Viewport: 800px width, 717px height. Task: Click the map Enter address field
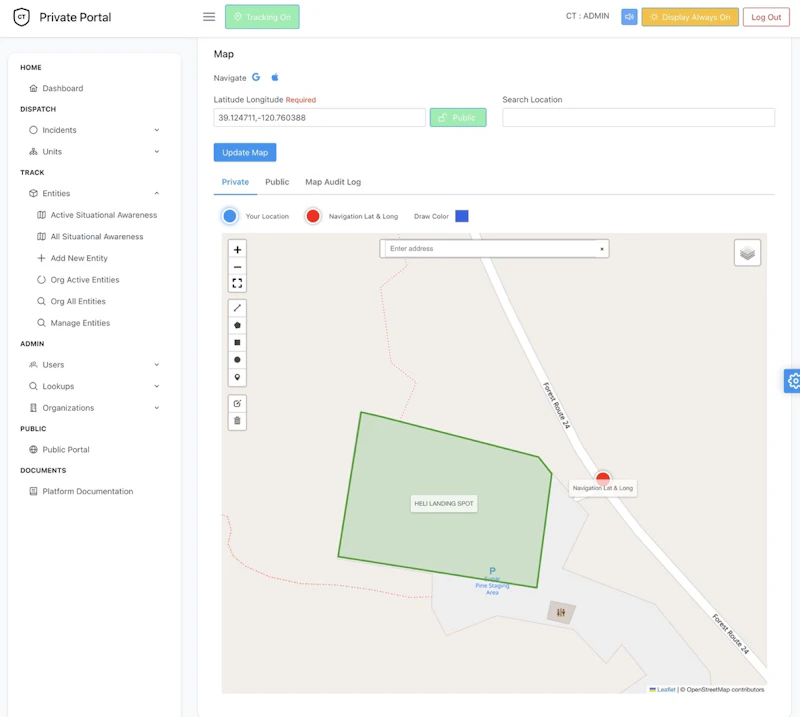[x=490, y=249]
